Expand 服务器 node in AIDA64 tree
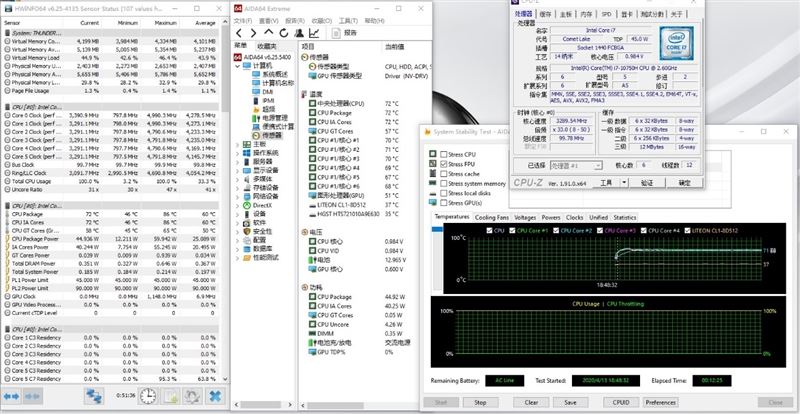Screen dimensions: 800x414 coord(237,162)
